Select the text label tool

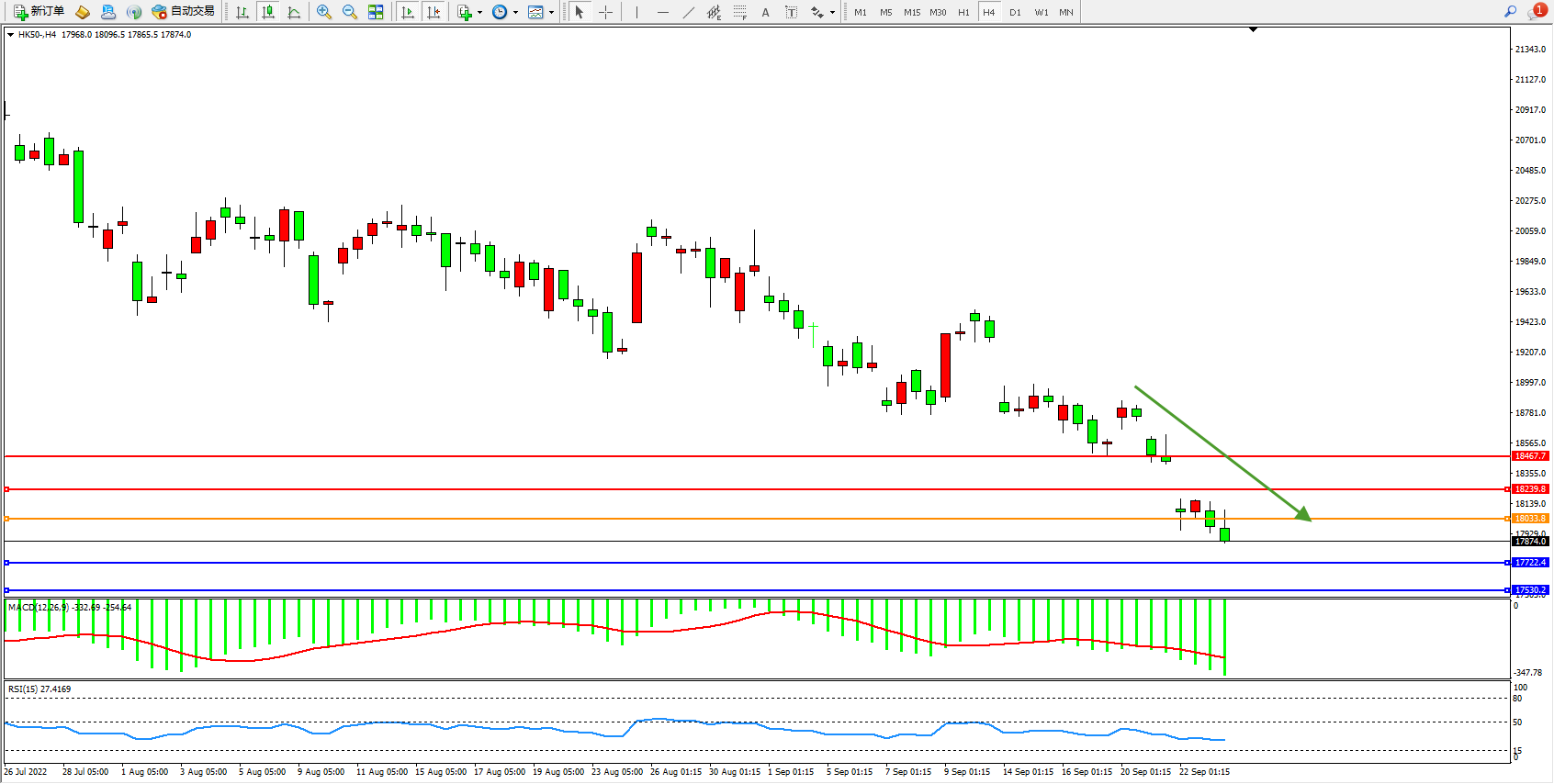coord(792,12)
